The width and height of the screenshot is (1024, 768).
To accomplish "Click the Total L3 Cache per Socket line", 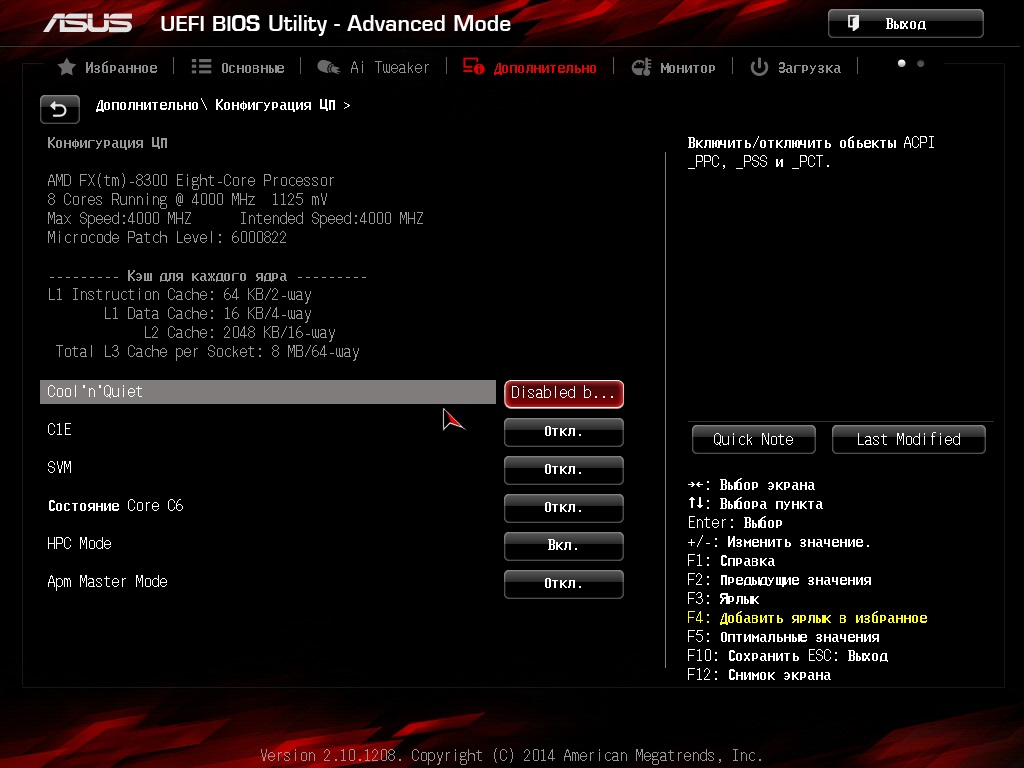I will [x=208, y=351].
